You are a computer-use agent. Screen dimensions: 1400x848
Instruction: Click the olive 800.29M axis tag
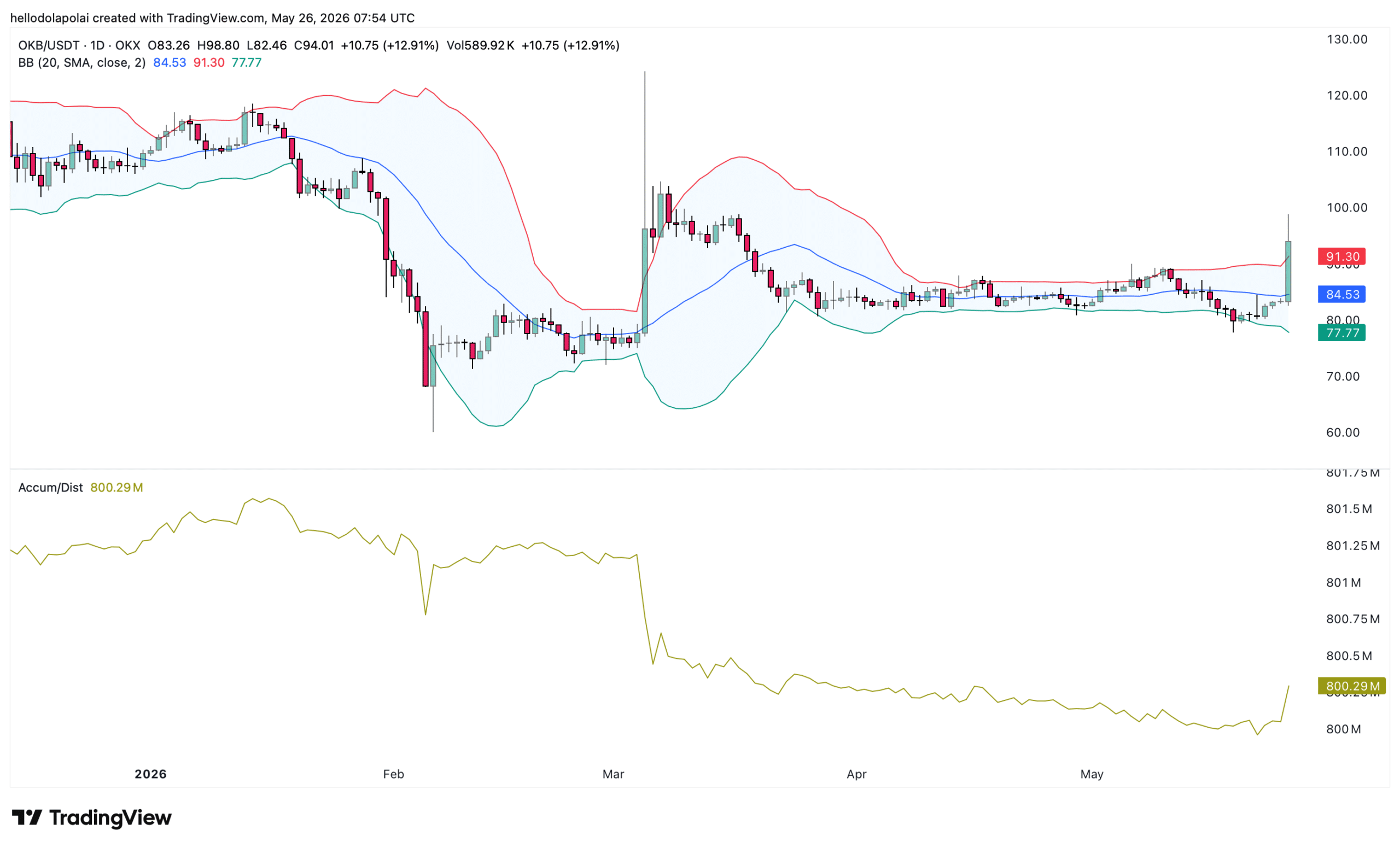(1352, 686)
